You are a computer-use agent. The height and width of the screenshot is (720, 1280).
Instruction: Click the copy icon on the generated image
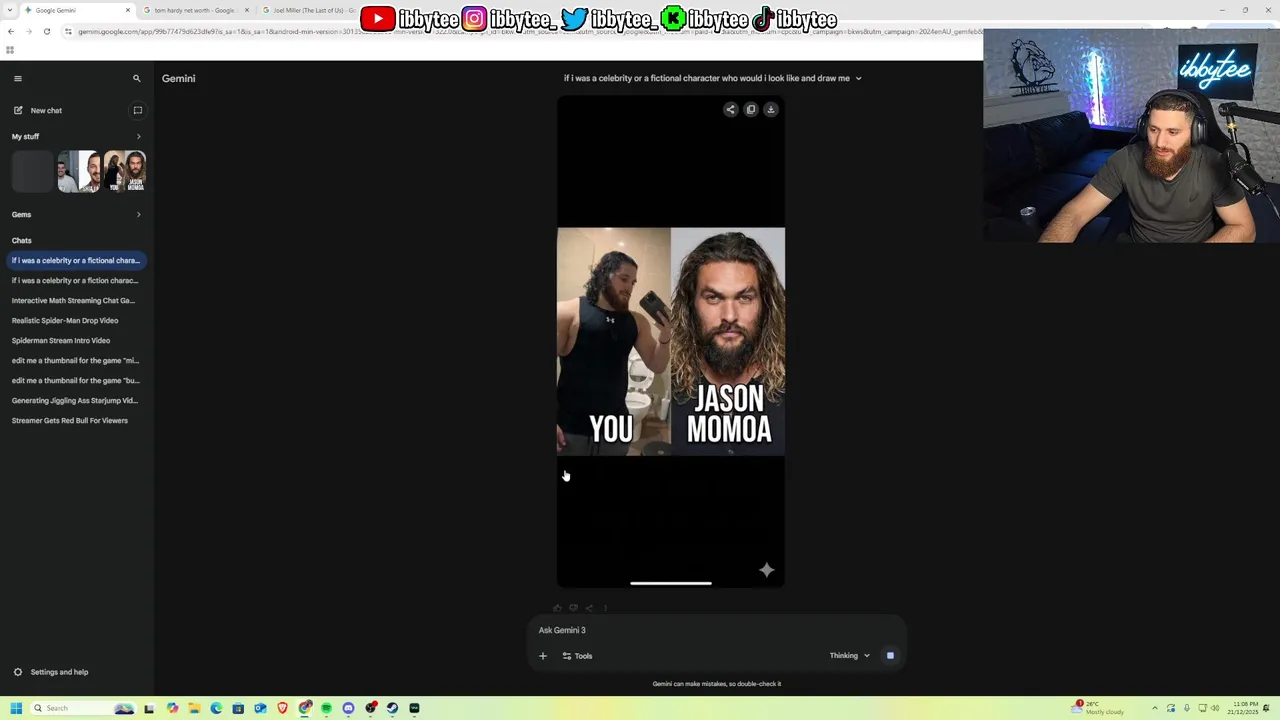click(751, 109)
